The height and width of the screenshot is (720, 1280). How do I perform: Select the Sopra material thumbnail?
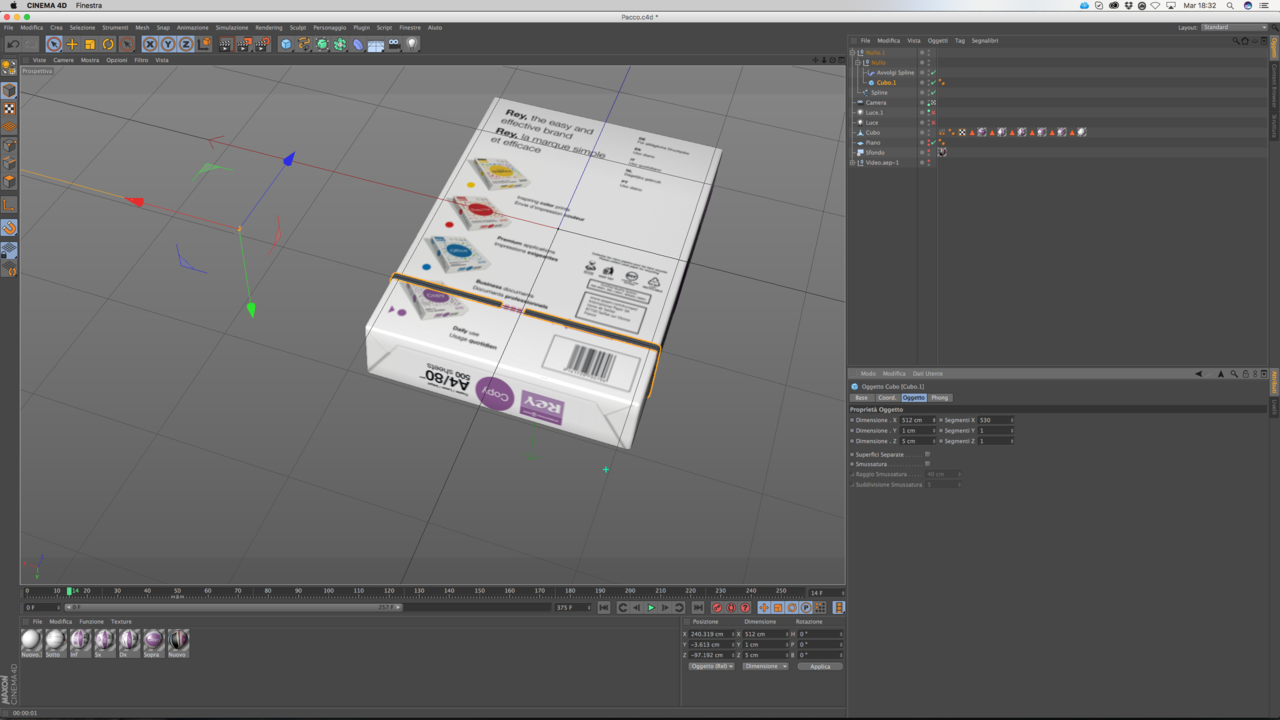click(x=153, y=642)
